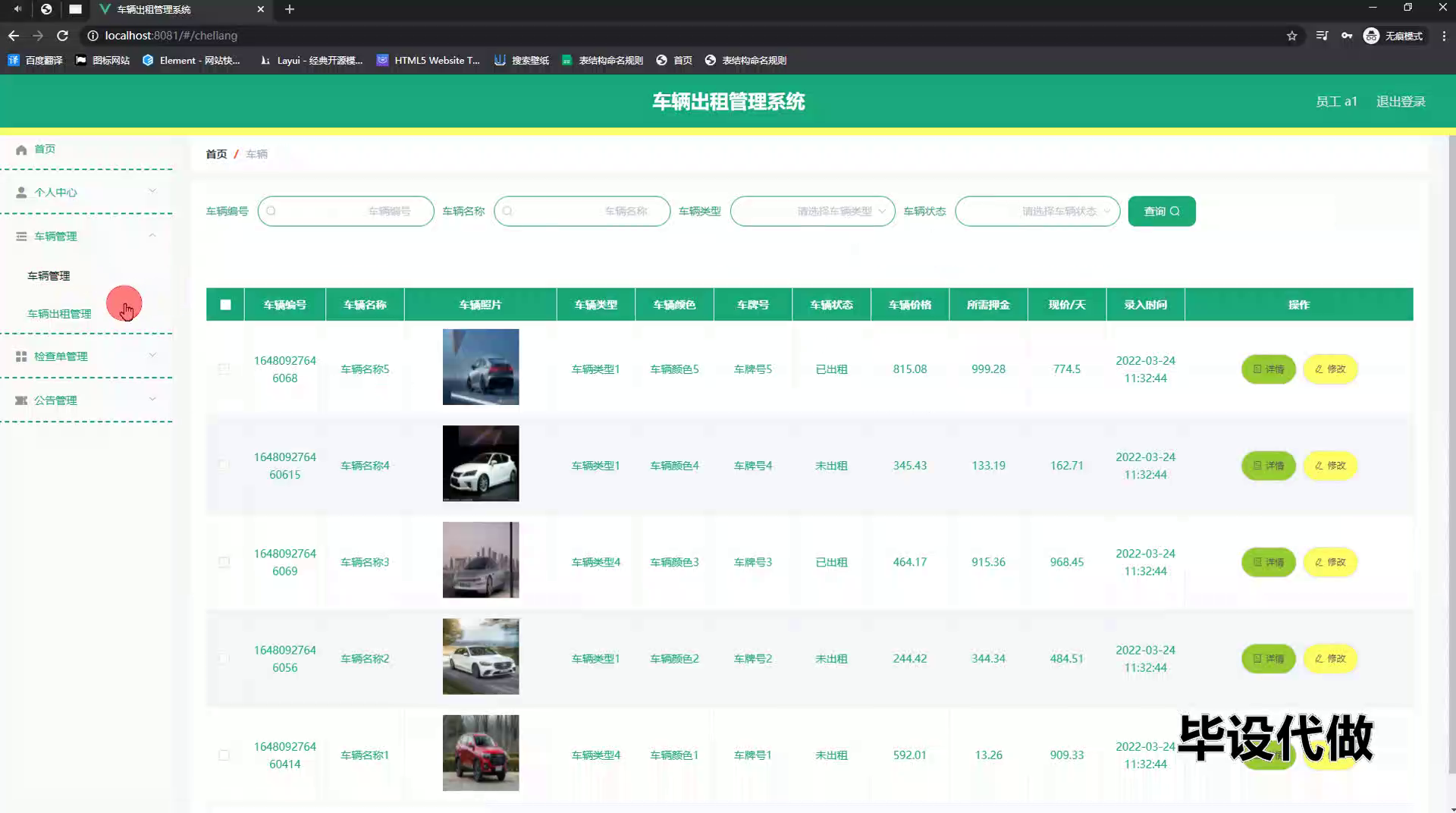Screen dimensions: 1456x813
Task: Click the 首页 breadcrumb link
Action: (x=216, y=154)
